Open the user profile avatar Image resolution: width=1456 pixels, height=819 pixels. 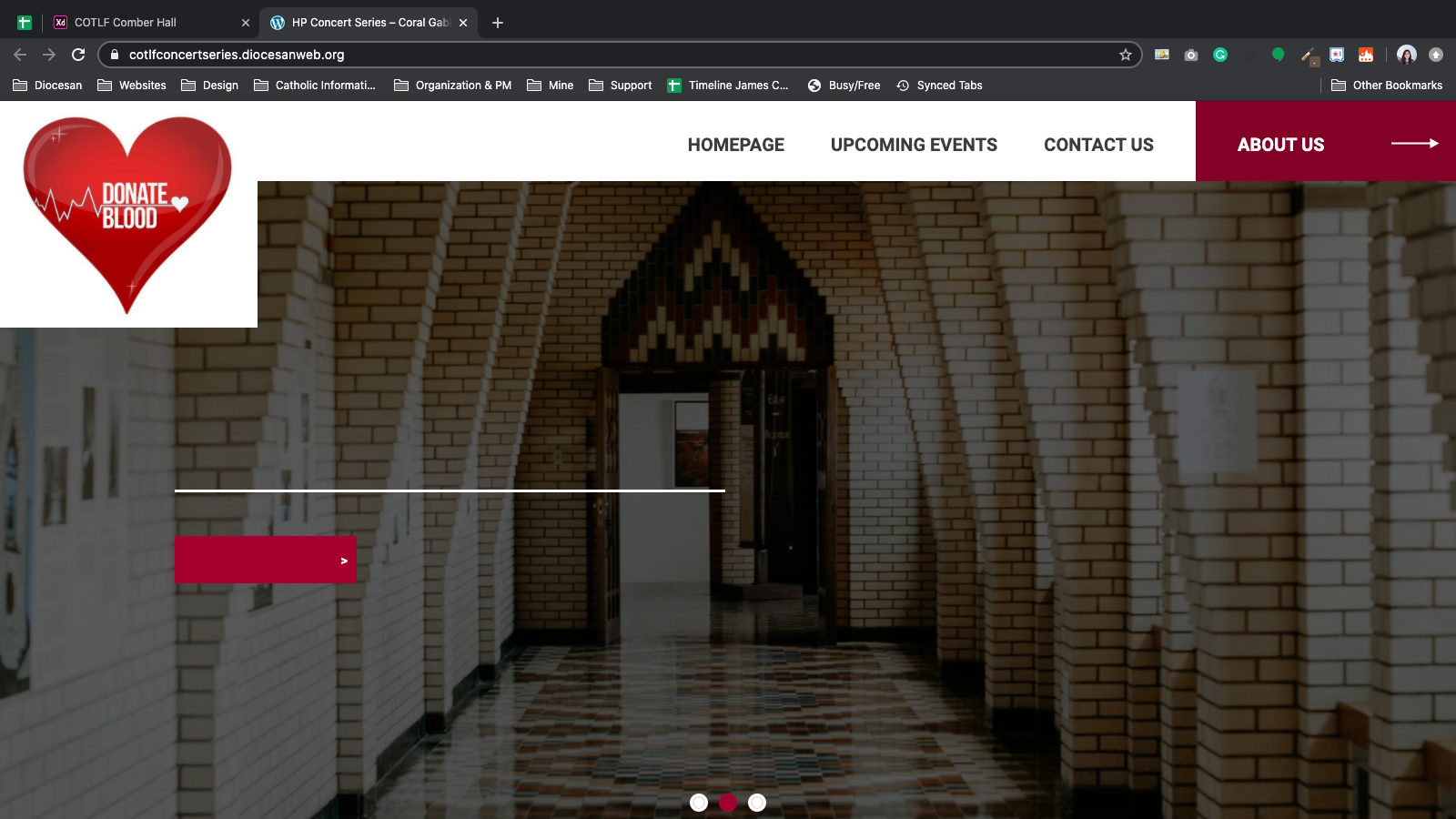(x=1406, y=55)
